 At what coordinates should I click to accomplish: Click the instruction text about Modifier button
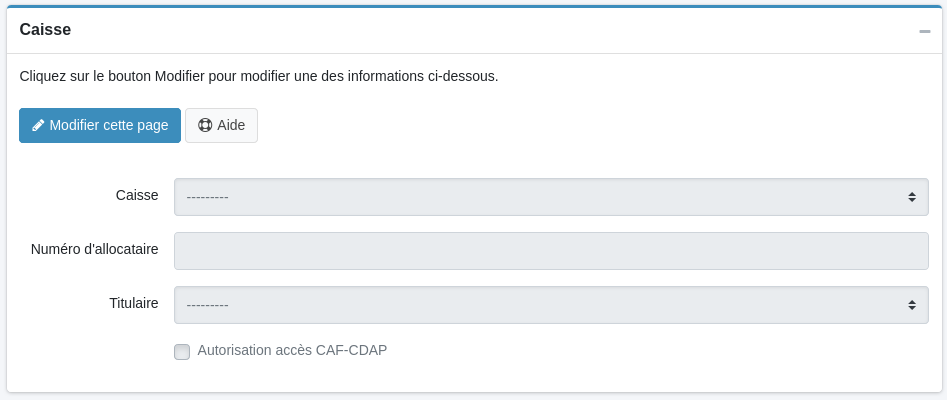(x=258, y=76)
